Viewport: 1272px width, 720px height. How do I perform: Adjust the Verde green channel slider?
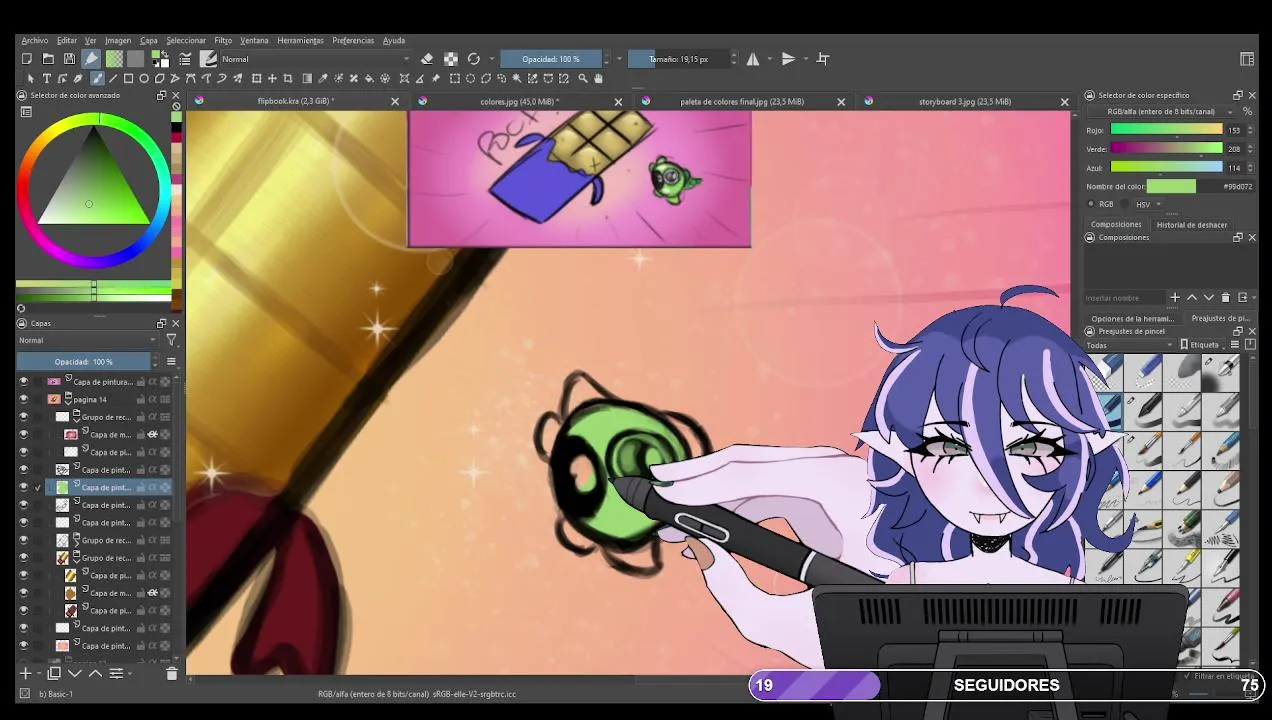[x=1166, y=149]
